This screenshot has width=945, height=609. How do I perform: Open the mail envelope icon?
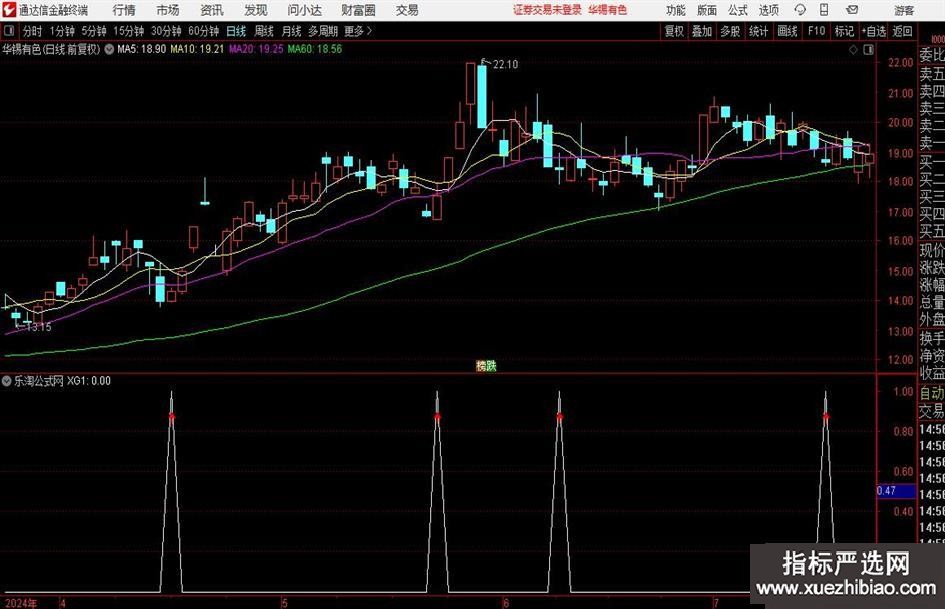click(852, 10)
